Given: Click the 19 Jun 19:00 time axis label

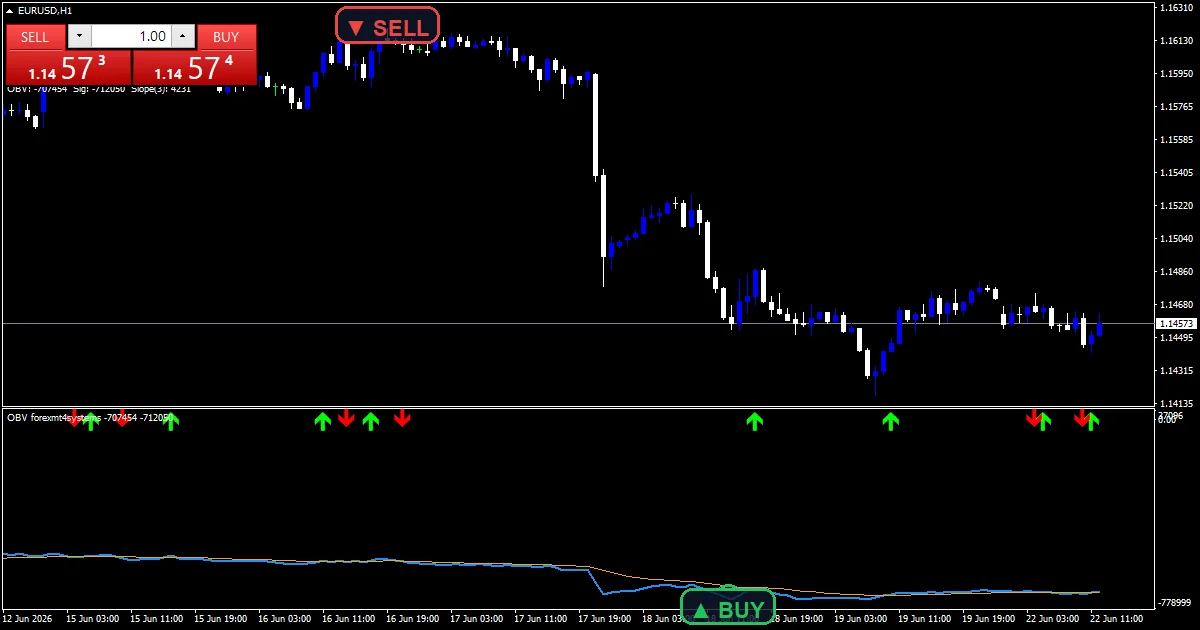Looking at the screenshot, I should pyautogui.click(x=988, y=619).
